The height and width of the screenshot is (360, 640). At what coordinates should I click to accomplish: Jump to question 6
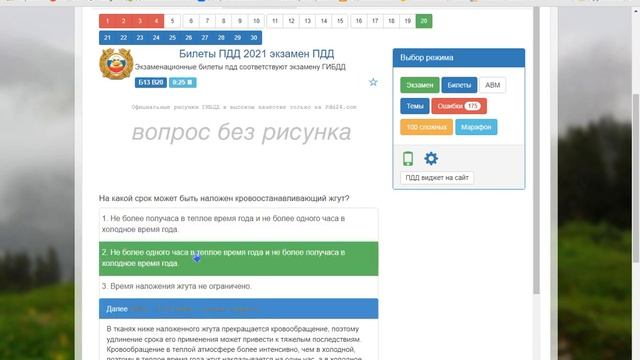pos(191,21)
